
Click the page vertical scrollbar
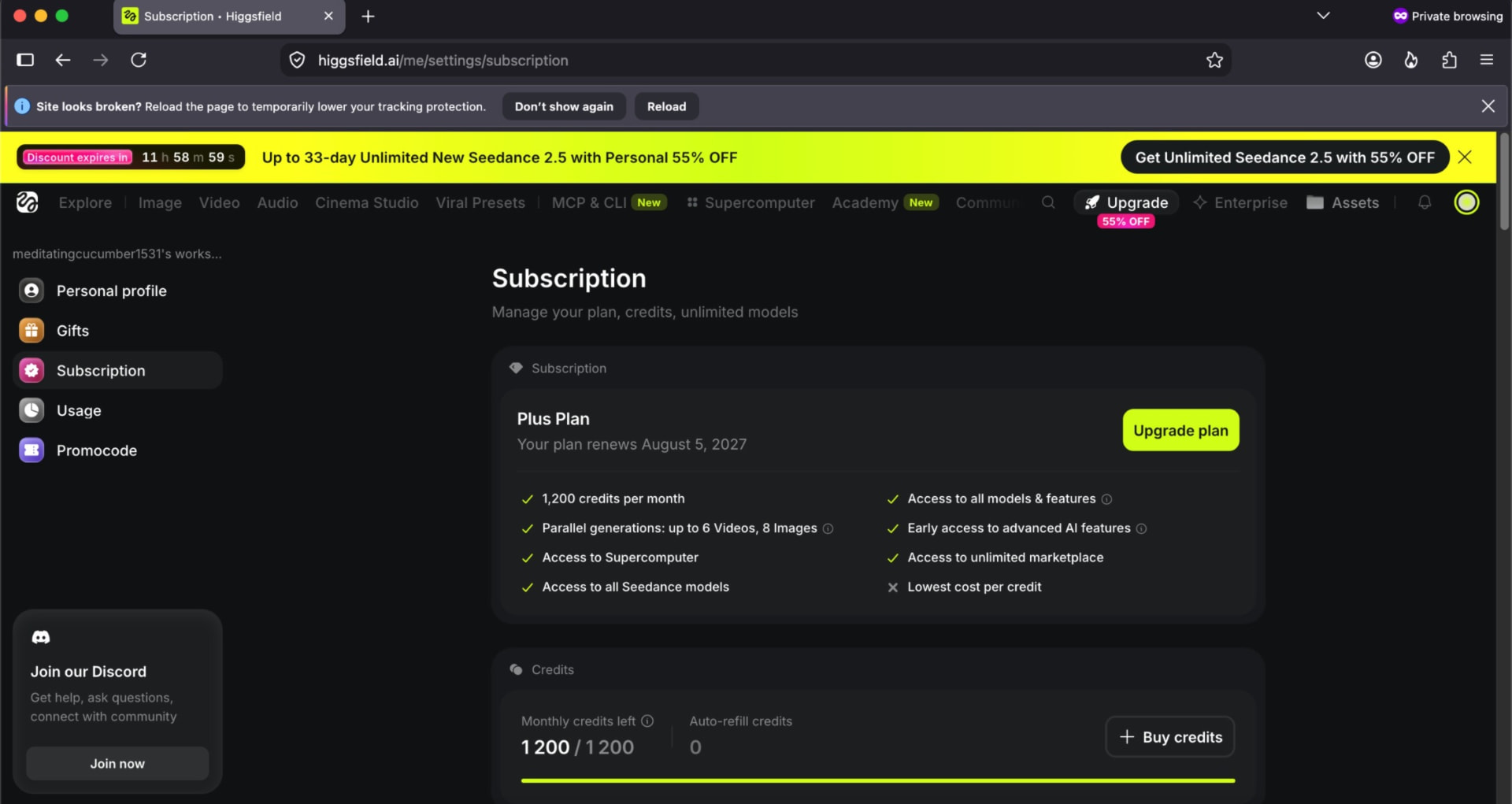(x=1504, y=181)
